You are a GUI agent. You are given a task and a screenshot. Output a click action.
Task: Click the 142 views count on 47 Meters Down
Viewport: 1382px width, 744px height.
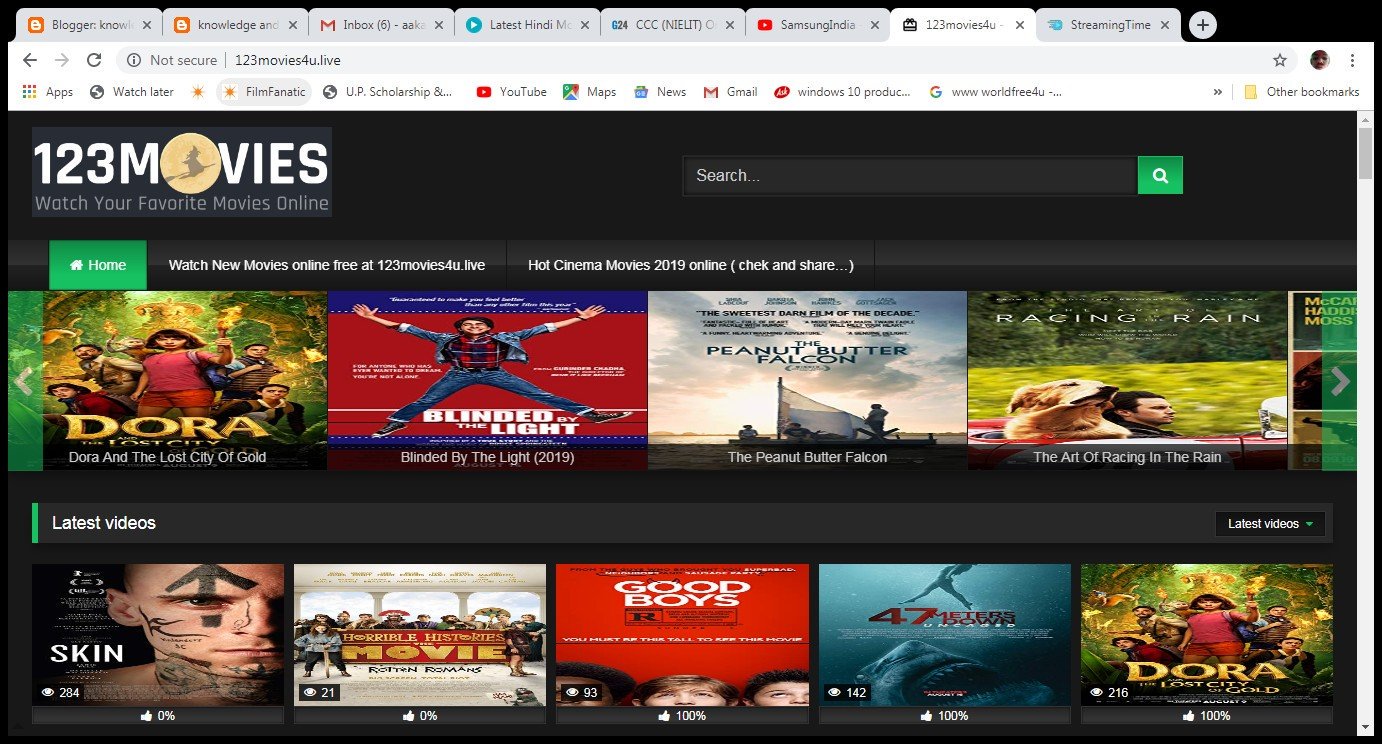847,692
